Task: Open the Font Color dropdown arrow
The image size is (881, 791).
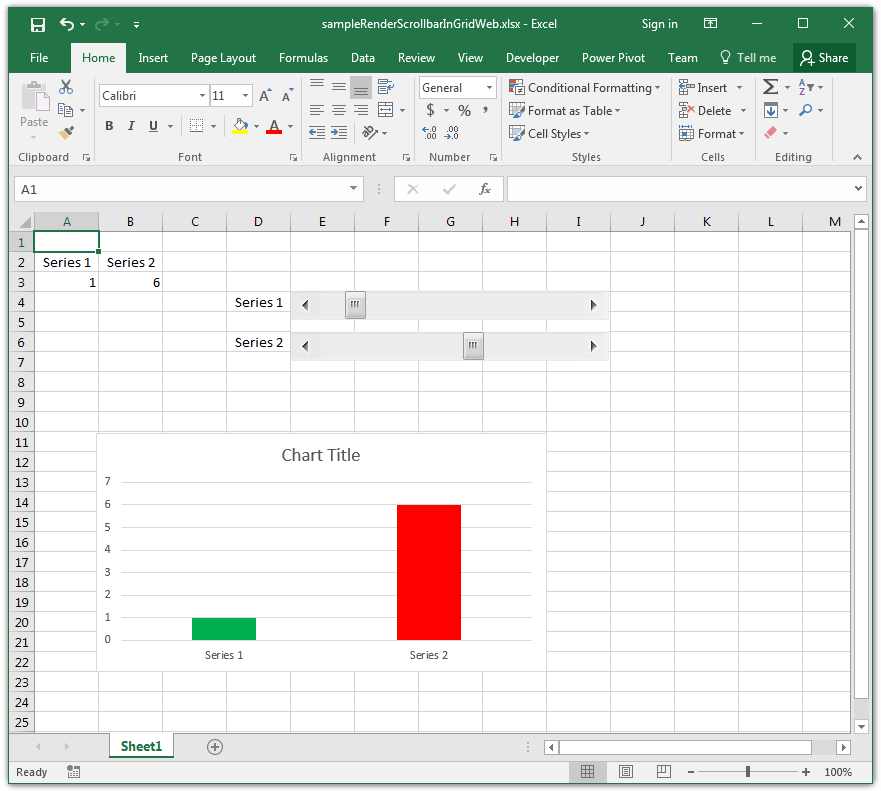Action: (x=289, y=126)
